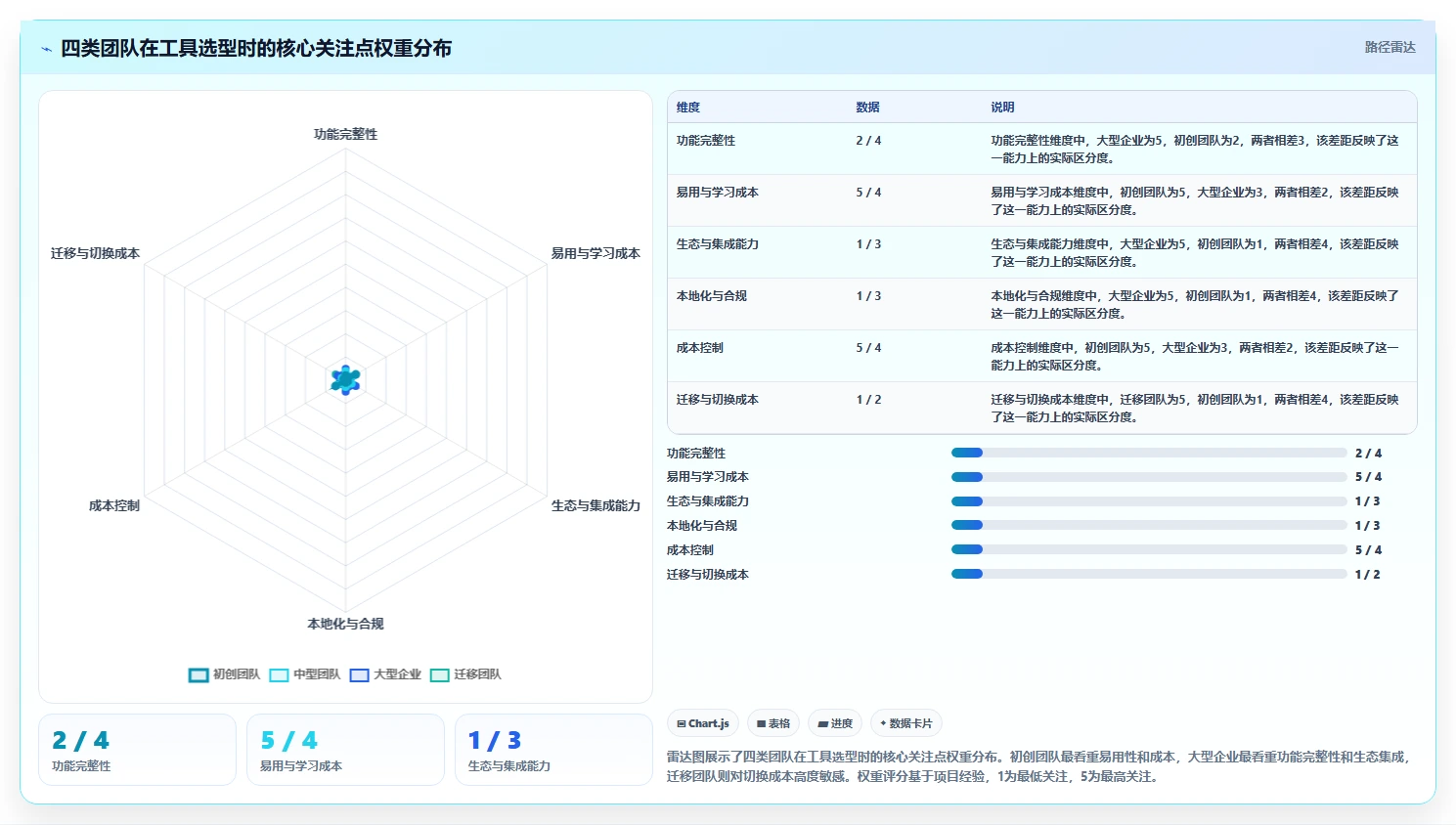This screenshot has height=825, width=1456.
Task: Click the 易用与学习成本 progress bar
Action: pyautogui.click(x=1149, y=477)
